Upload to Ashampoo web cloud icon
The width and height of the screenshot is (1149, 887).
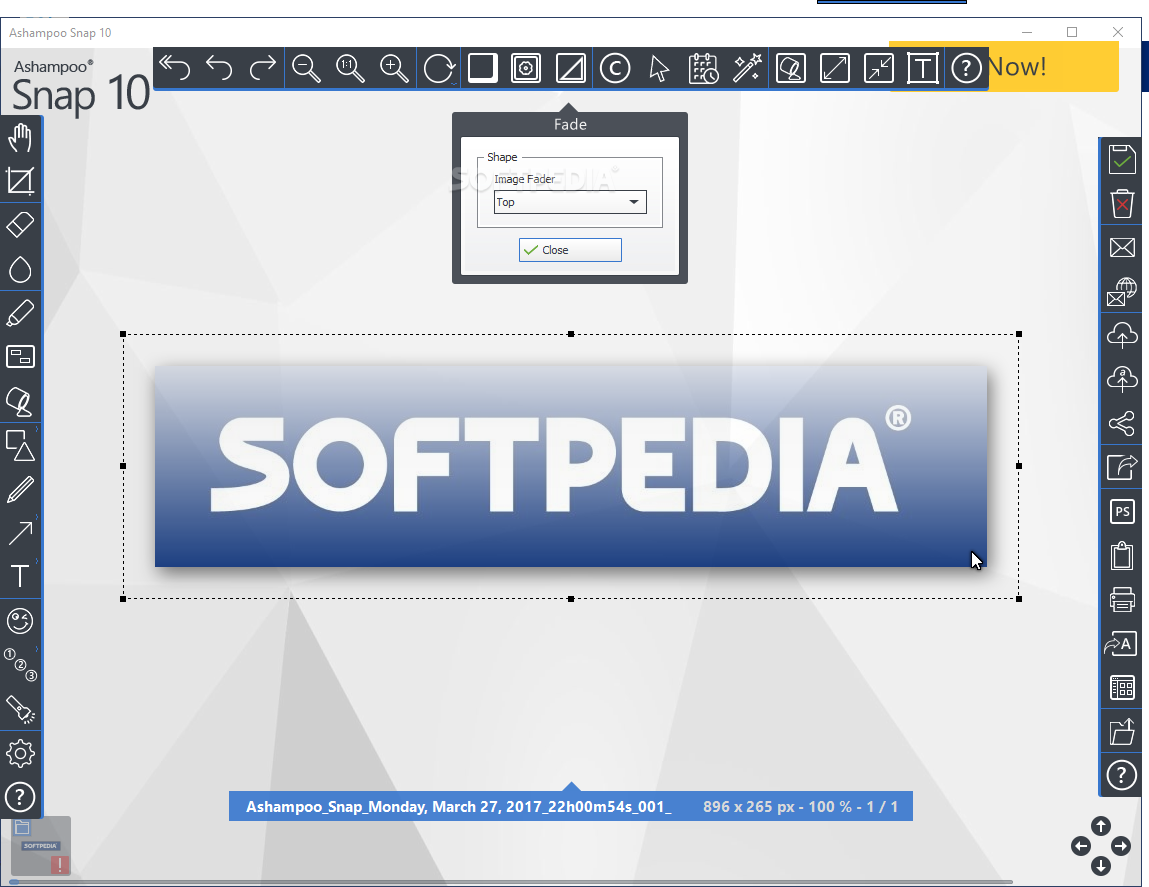(1122, 379)
